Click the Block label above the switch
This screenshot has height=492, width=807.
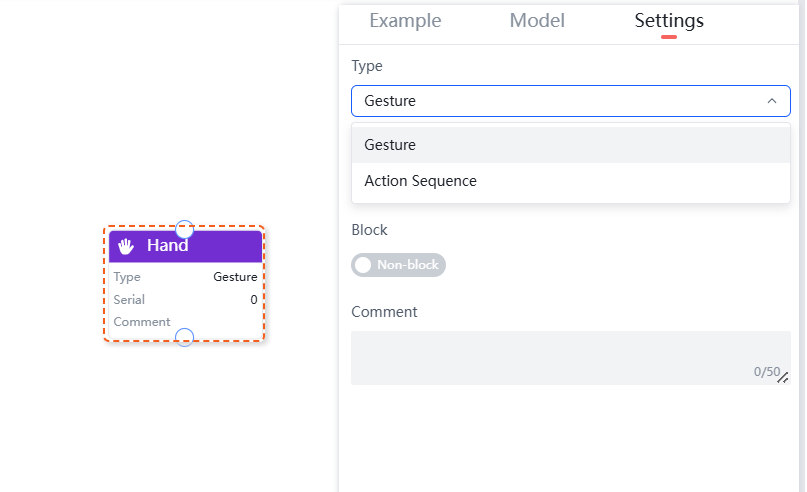(x=369, y=230)
